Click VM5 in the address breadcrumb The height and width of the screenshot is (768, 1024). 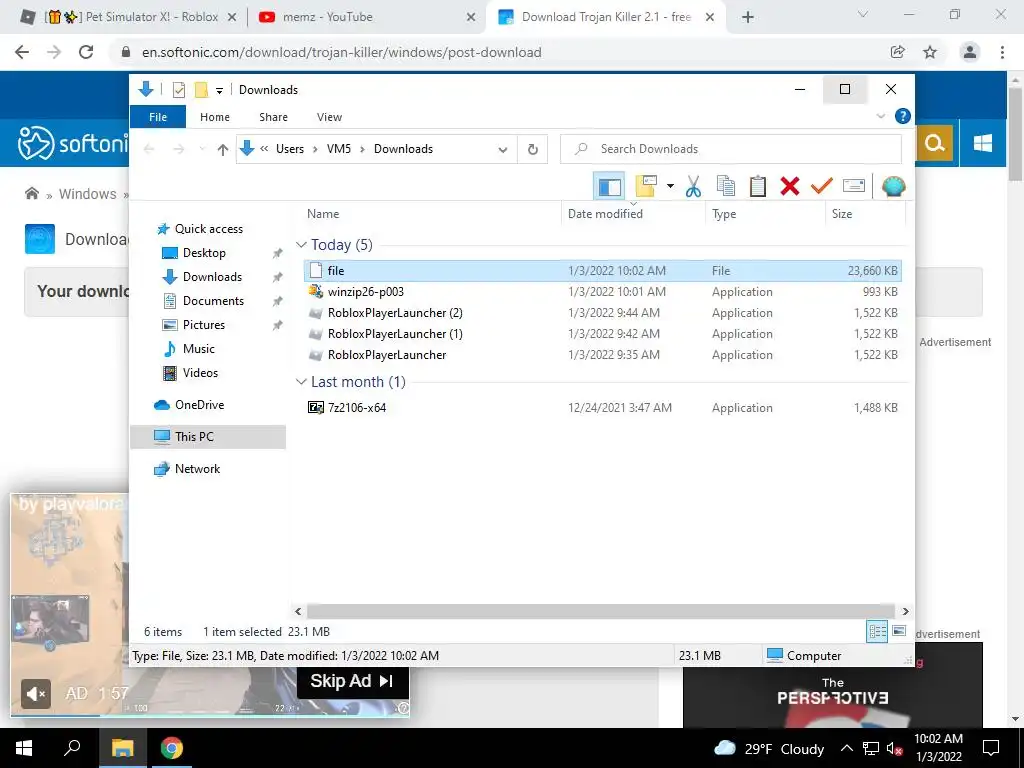pos(338,149)
